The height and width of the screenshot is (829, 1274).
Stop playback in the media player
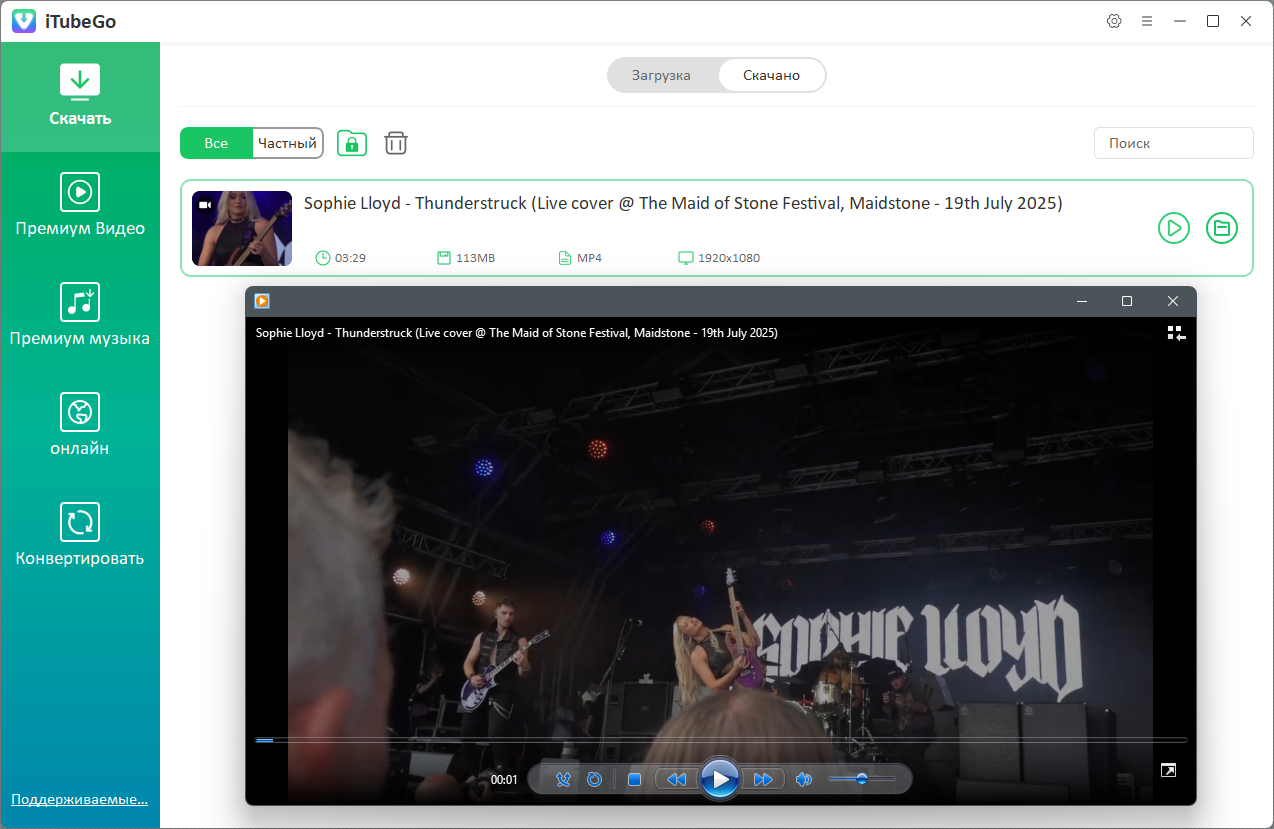pyautogui.click(x=634, y=779)
